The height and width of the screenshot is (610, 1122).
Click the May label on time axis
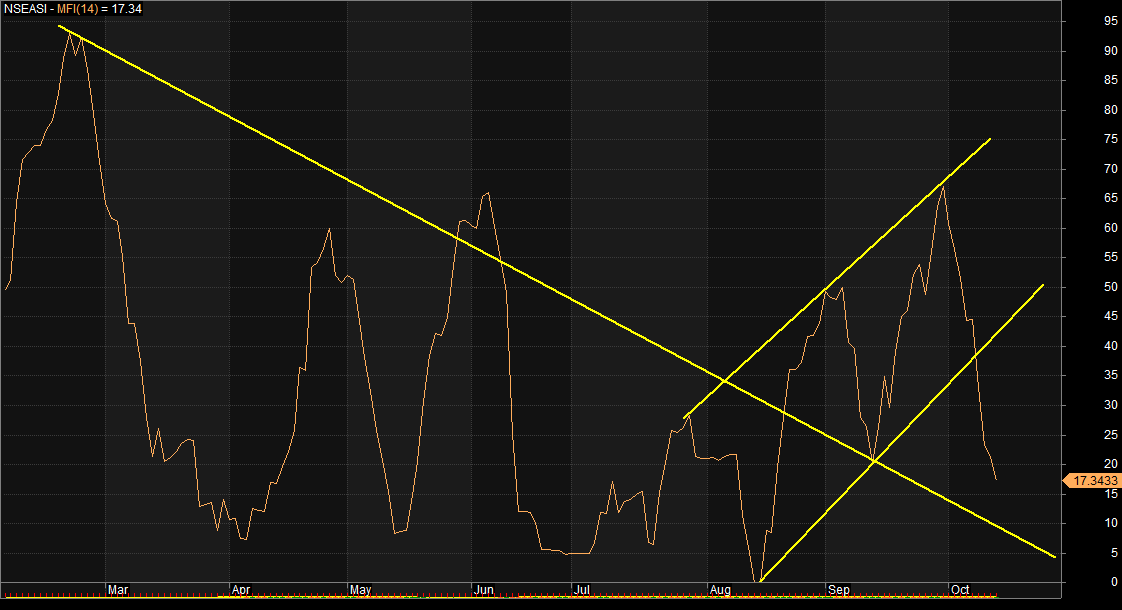click(360, 590)
